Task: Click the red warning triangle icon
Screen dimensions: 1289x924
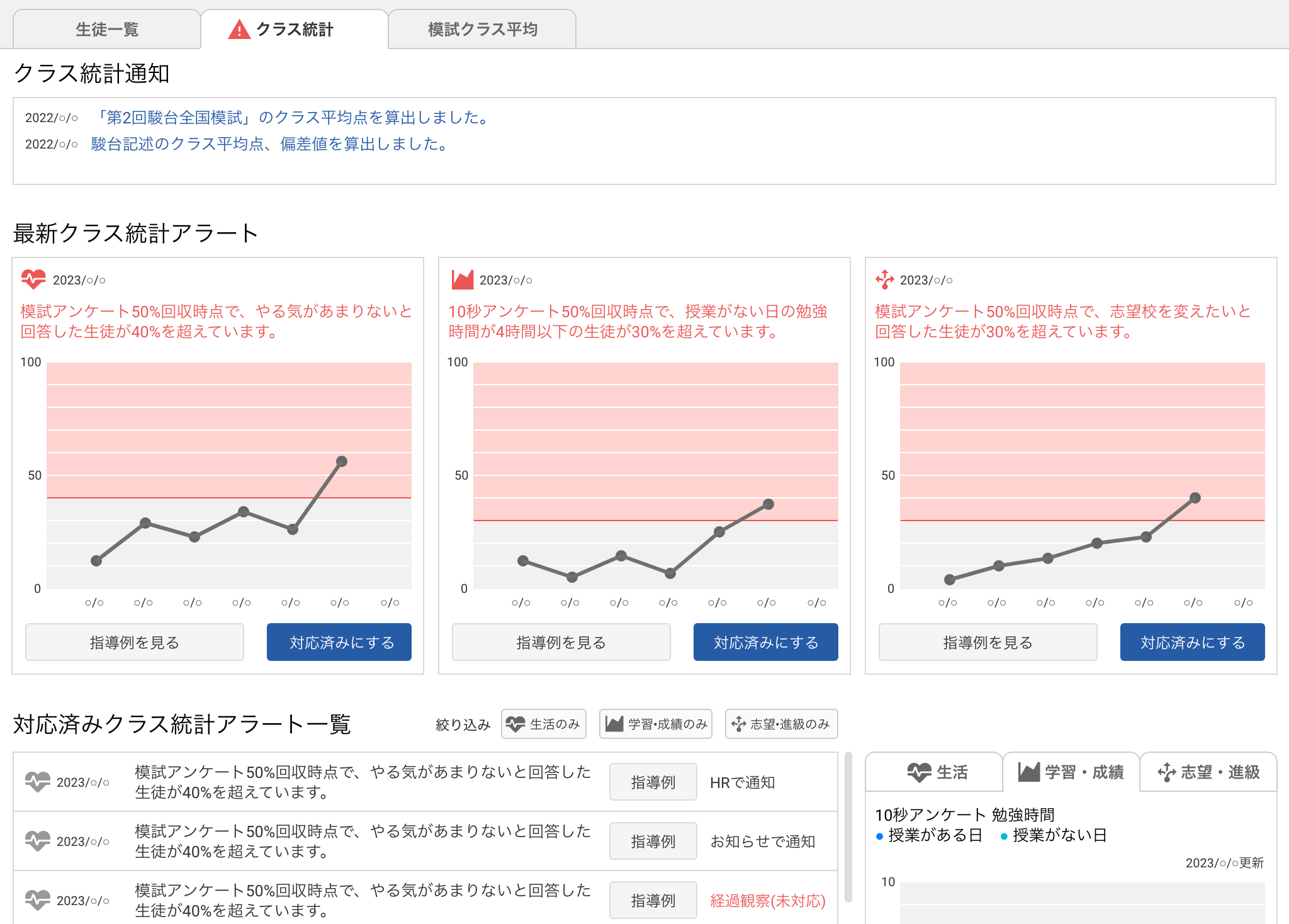Action: [x=239, y=30]
